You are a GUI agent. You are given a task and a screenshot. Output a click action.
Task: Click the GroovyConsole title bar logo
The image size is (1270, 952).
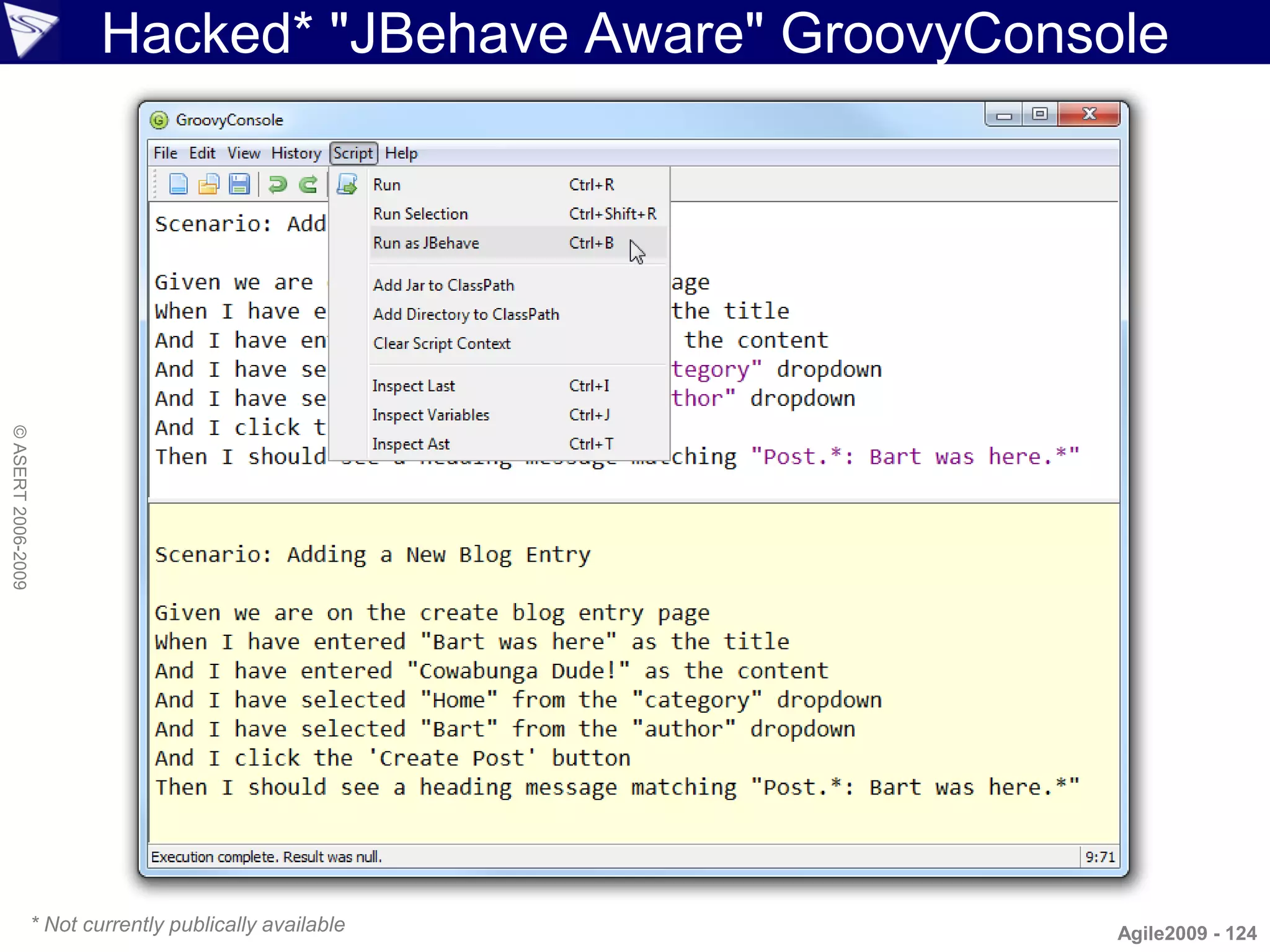tap(159, 120)
